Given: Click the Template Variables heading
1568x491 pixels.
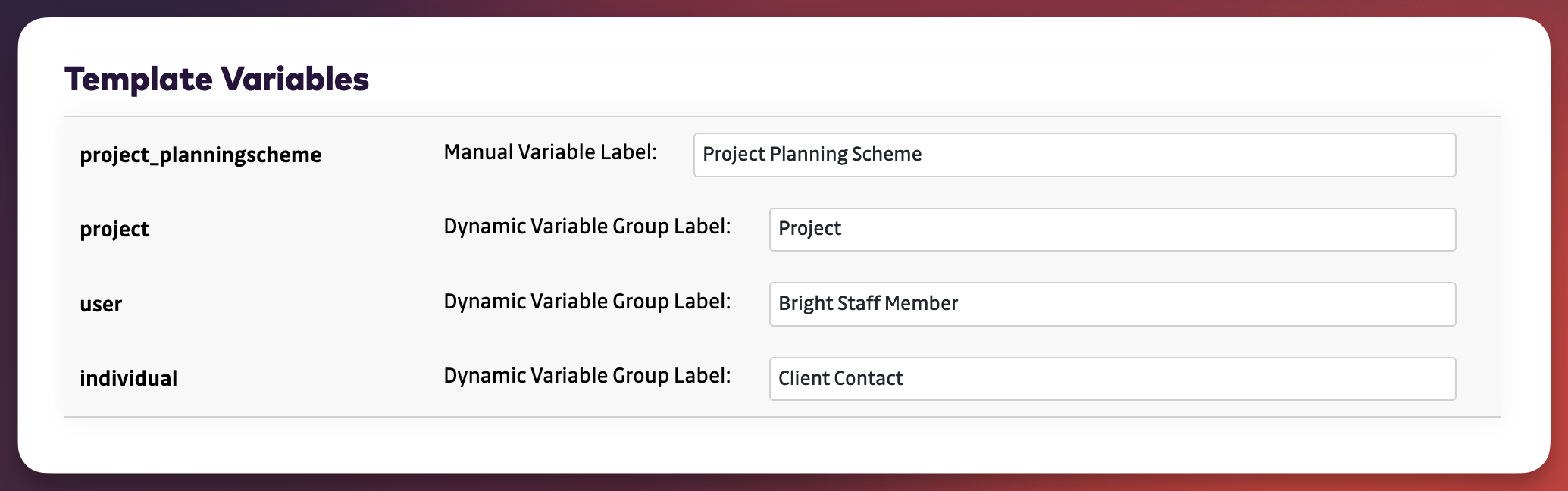Looking at the screenshot, I should [x=217, y=79].
